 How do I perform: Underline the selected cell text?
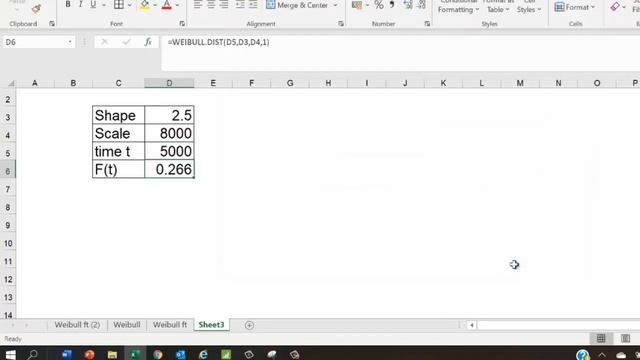pyautogui.click(x=93, y=4)
